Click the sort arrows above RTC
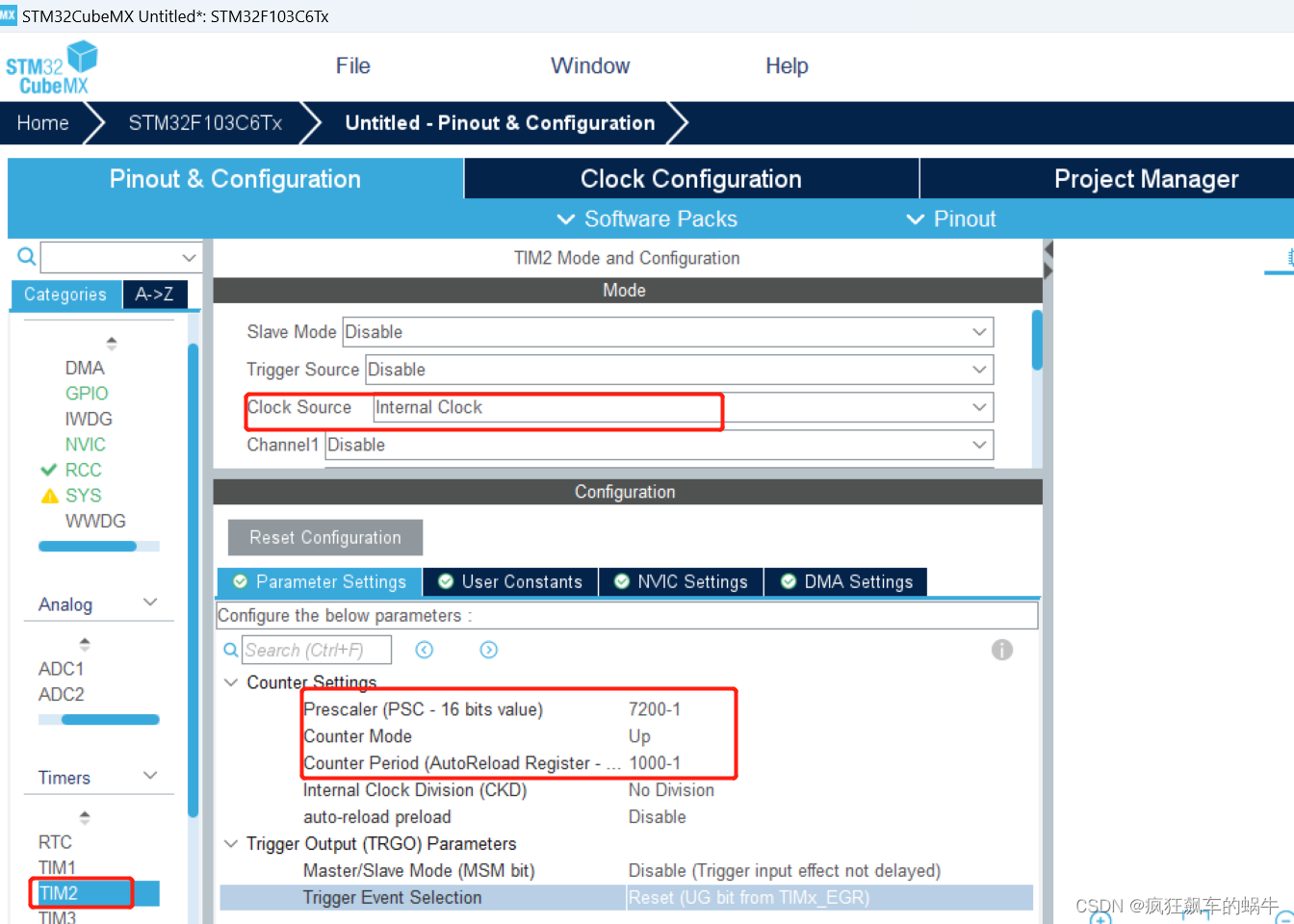Viewport: 1294px width, 924px height. (85, 817)
